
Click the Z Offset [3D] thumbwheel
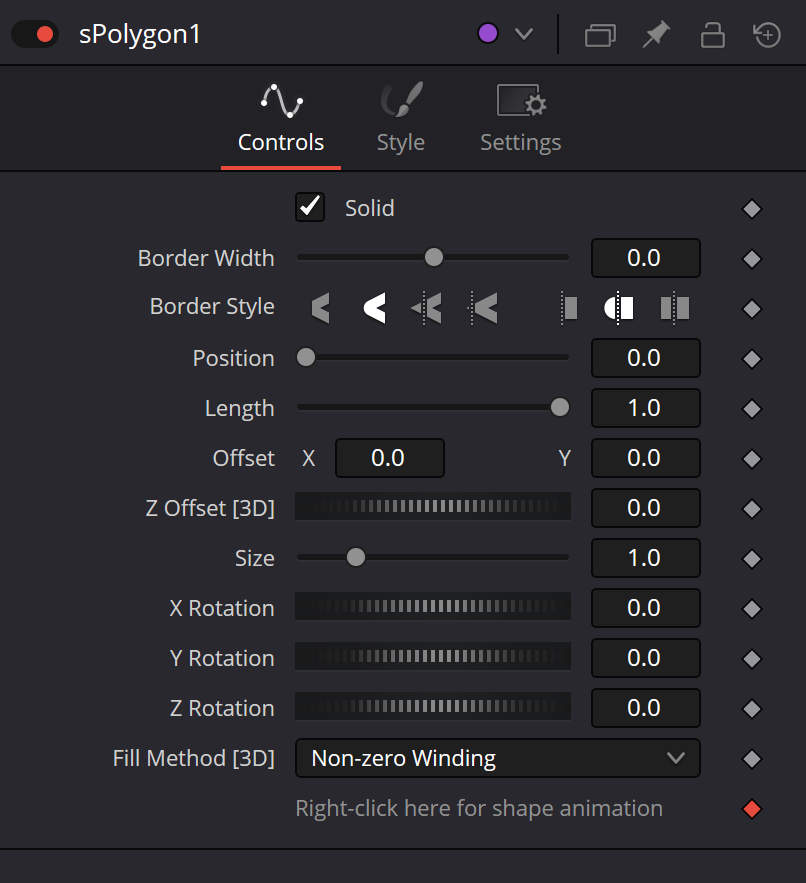coord(433,506)
